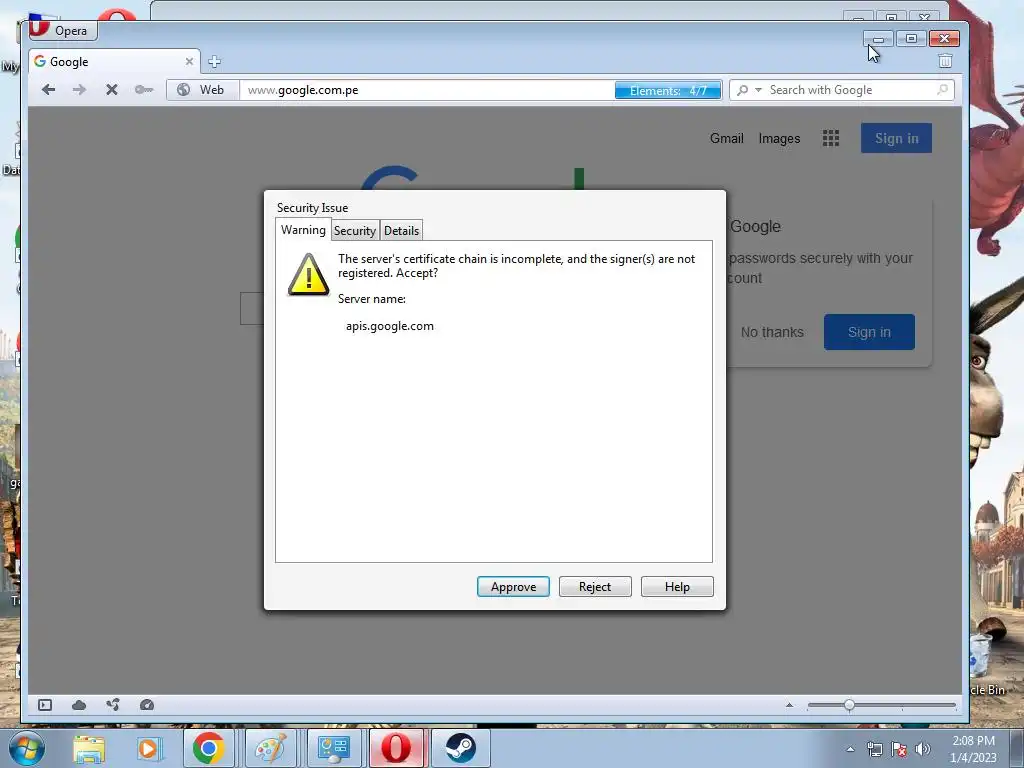Expand the view options arrow near zoom
This screenshot has height=768, width=1024.
789,705
